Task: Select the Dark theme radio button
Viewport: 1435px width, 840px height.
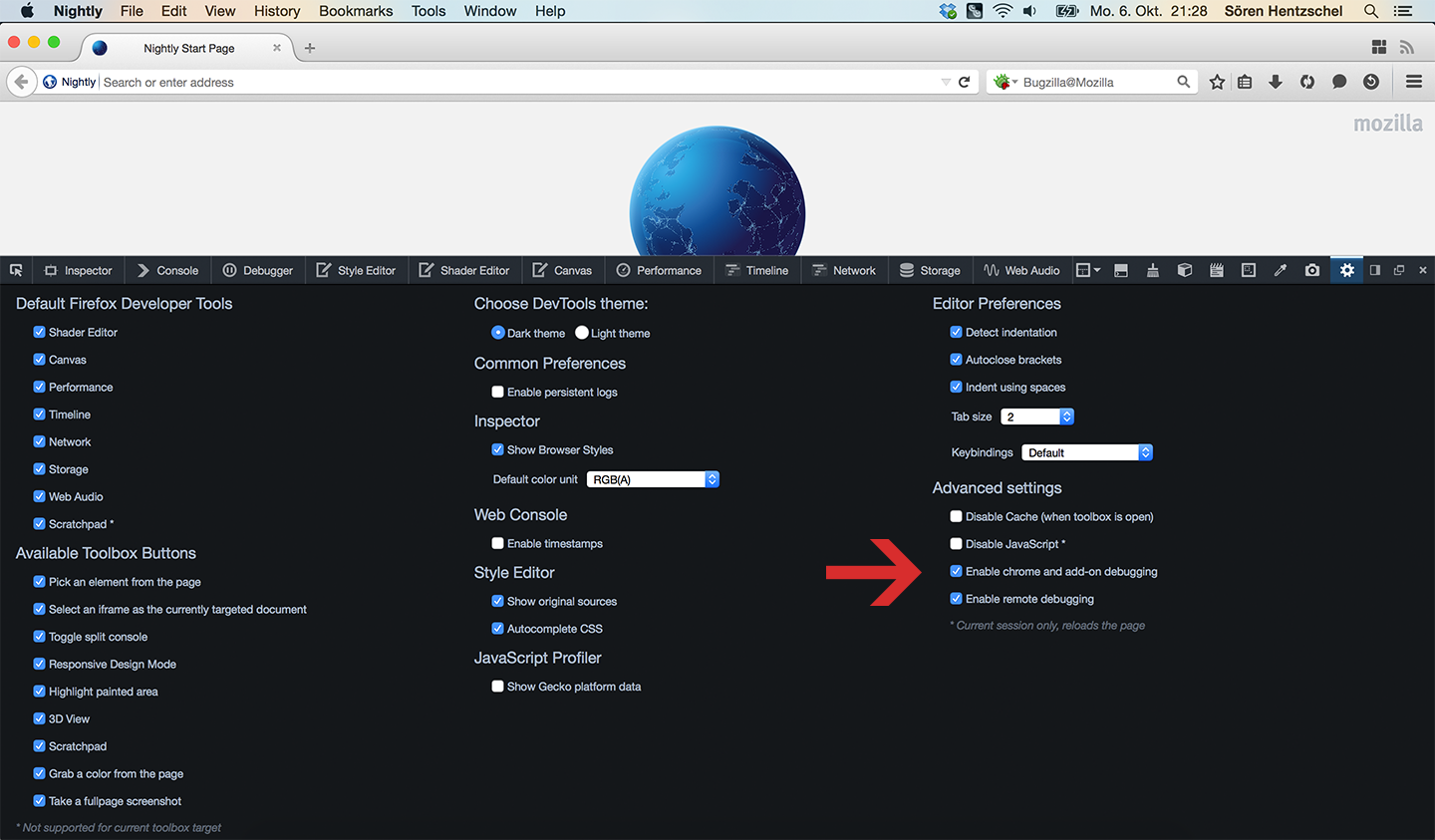Action: coord(498,333)
